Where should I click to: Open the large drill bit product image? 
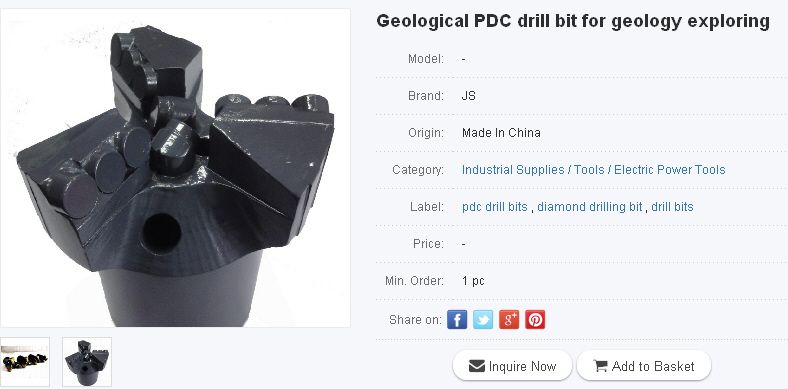coord(175,168)
